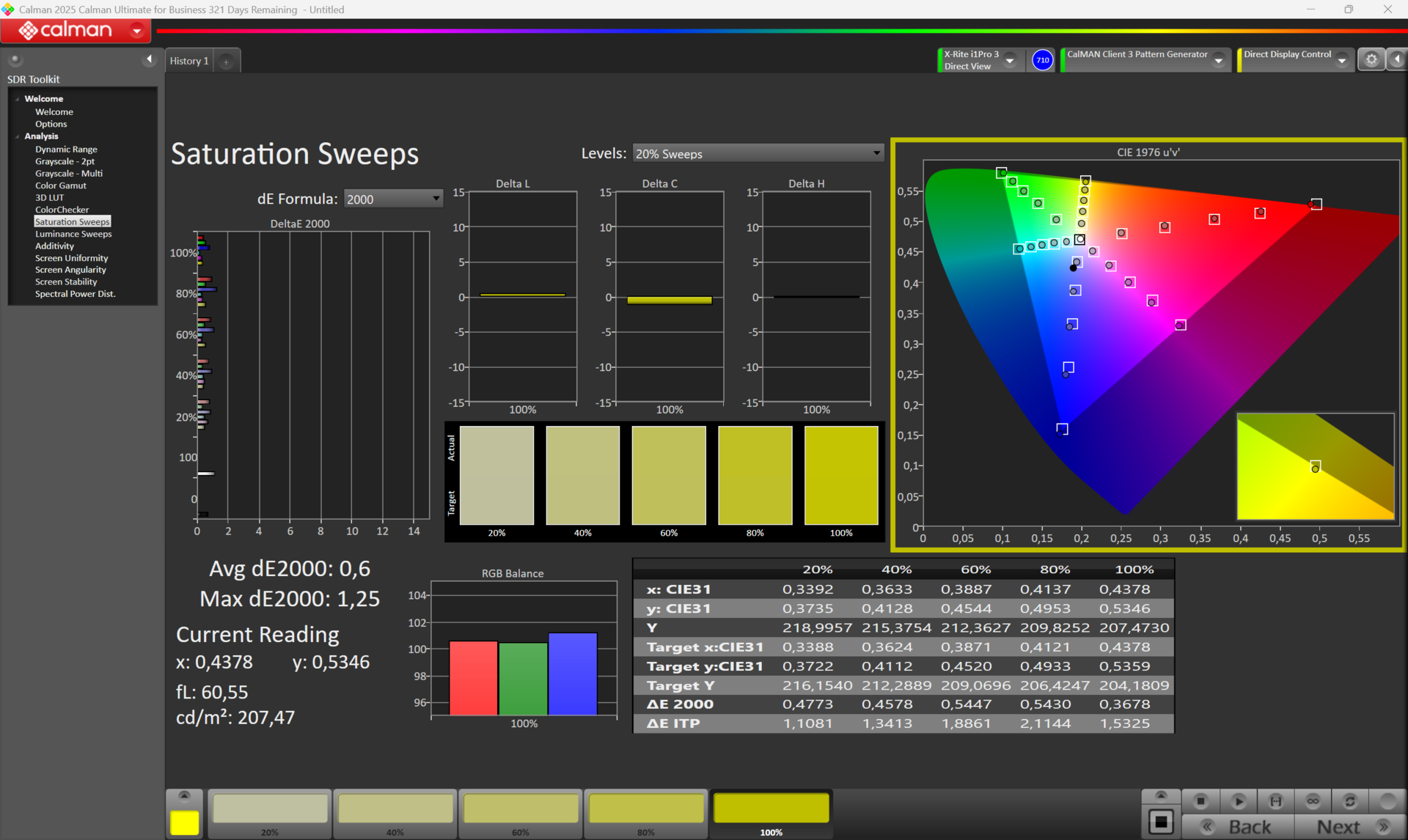Click the Read Series bracket icon
1408x840 pixels.
click(x=1276, y=800)
